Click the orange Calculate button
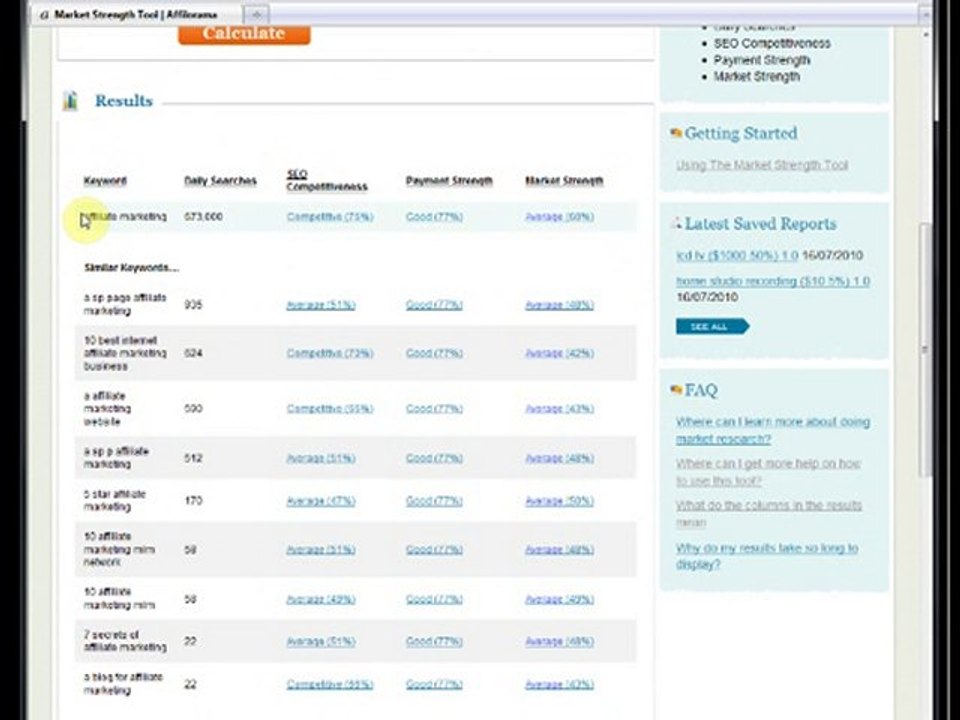This screenshot has width=960, height=720. (244, 34)
